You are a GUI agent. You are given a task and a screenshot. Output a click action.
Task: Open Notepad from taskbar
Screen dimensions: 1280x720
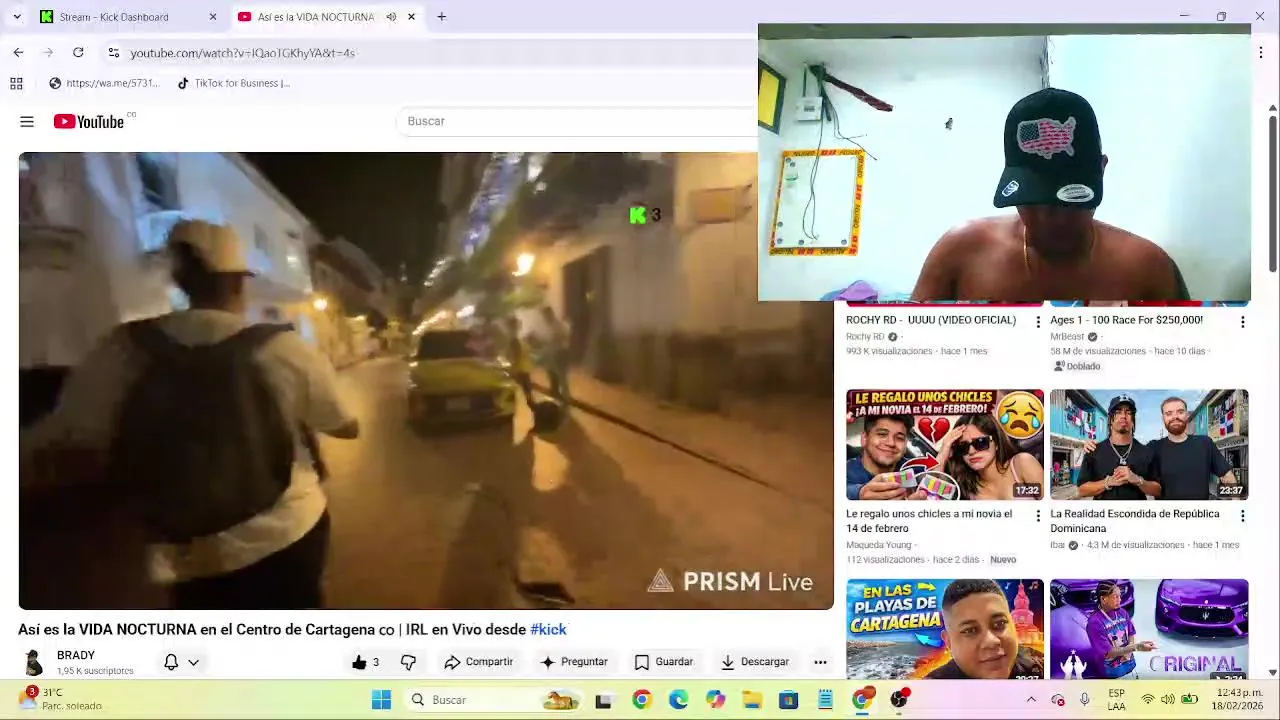825,700
